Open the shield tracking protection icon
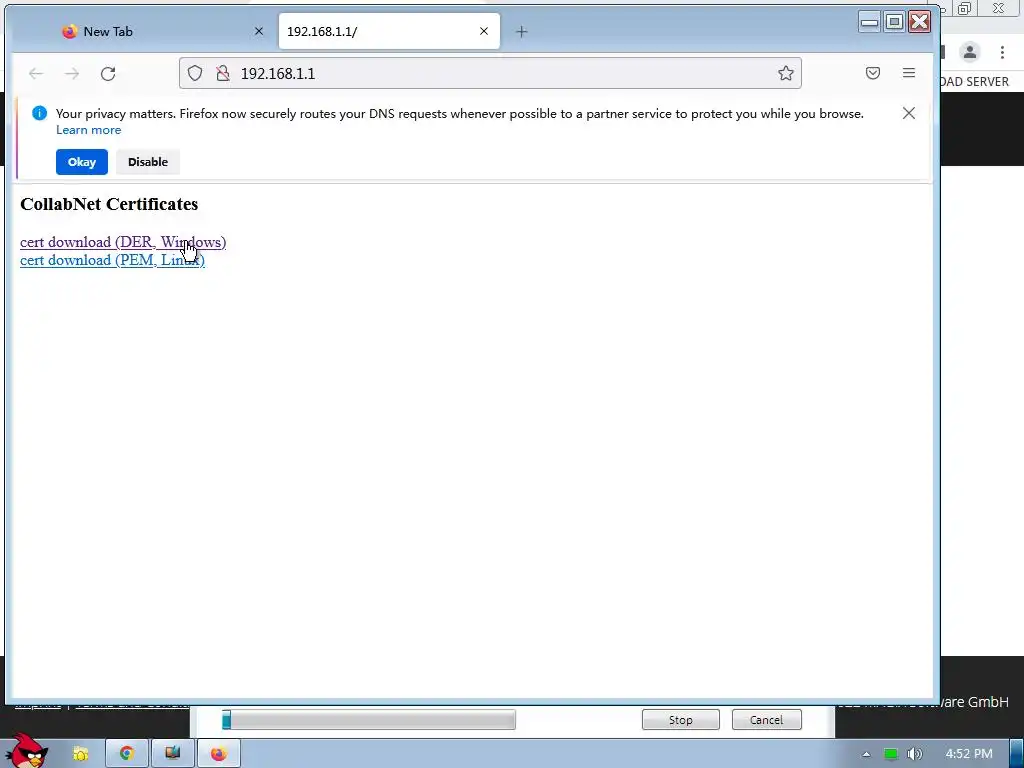The width and height of the screenshot is (1024, 768). 195,73
